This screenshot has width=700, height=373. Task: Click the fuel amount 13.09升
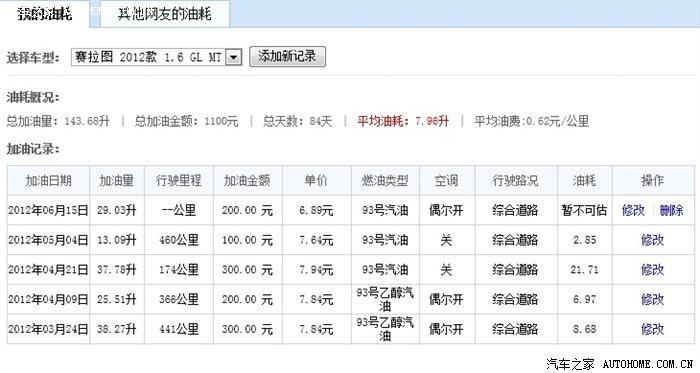tap(117, 240)
